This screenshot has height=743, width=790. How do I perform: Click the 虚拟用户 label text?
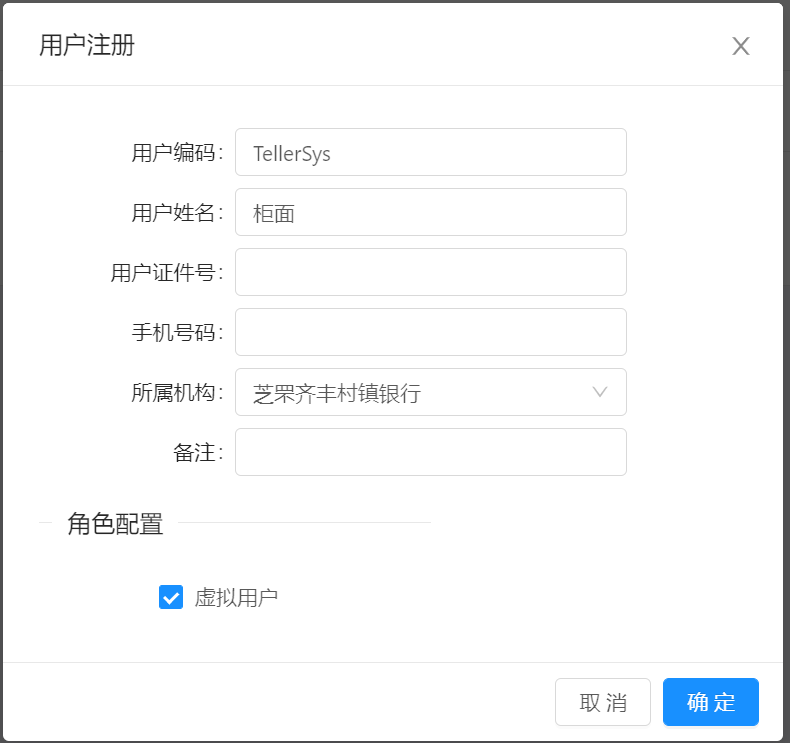tap(236, 597)
